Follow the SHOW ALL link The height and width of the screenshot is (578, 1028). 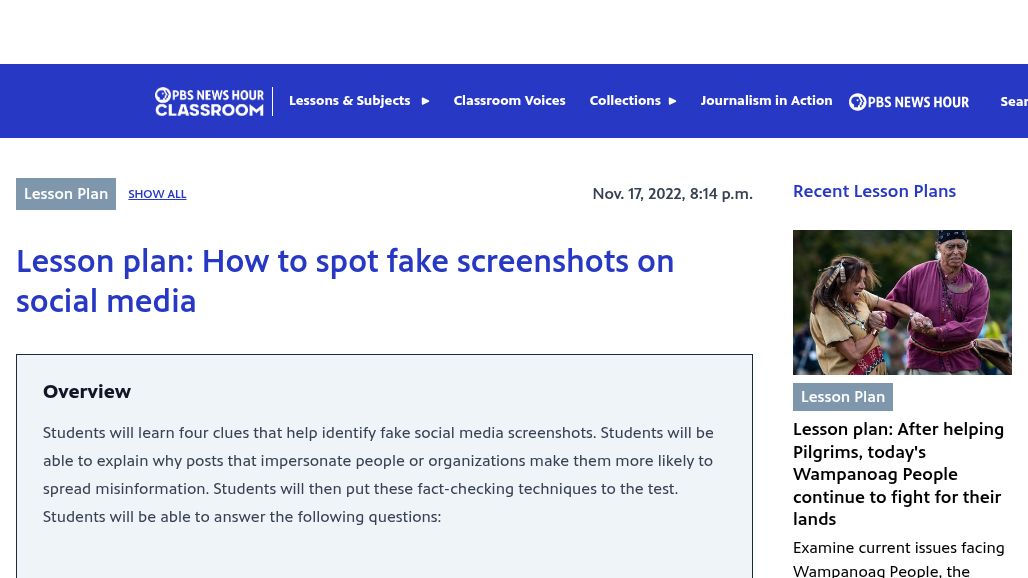coord(157,194)
